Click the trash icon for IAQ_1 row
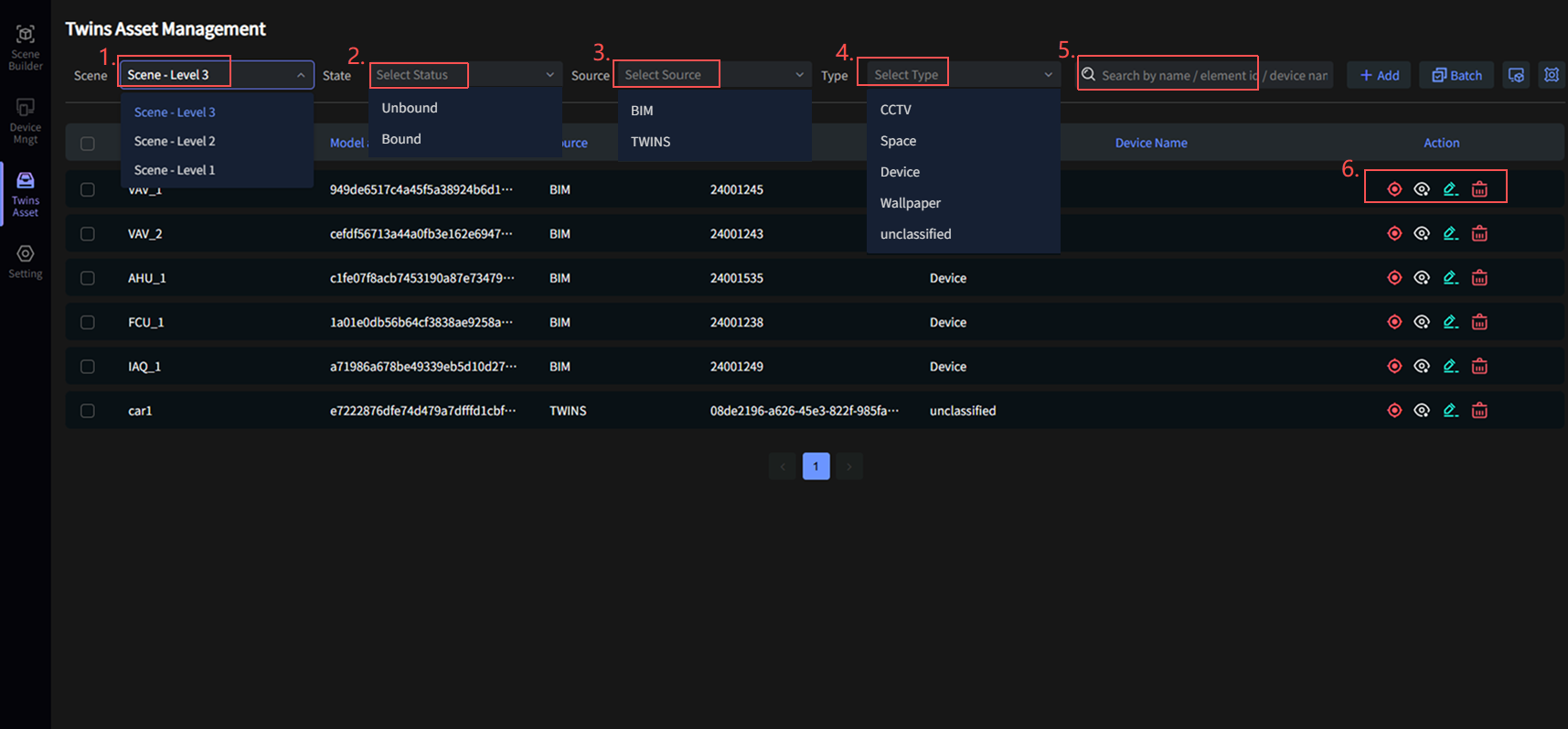The image size is (1568, 729). (x=1479, y=367)
